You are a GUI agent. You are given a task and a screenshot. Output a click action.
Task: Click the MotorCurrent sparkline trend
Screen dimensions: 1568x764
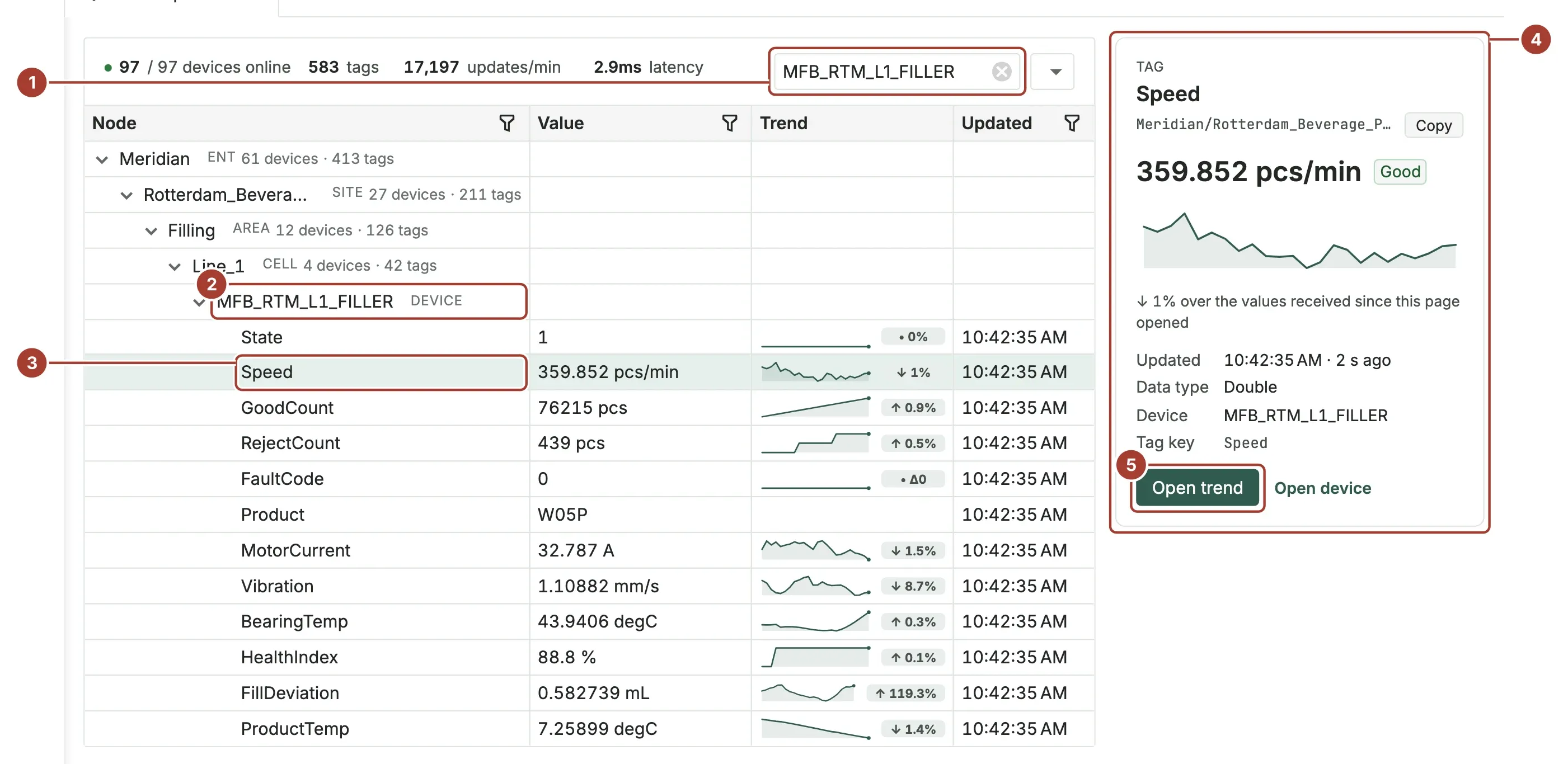click(x=816, y=550)
